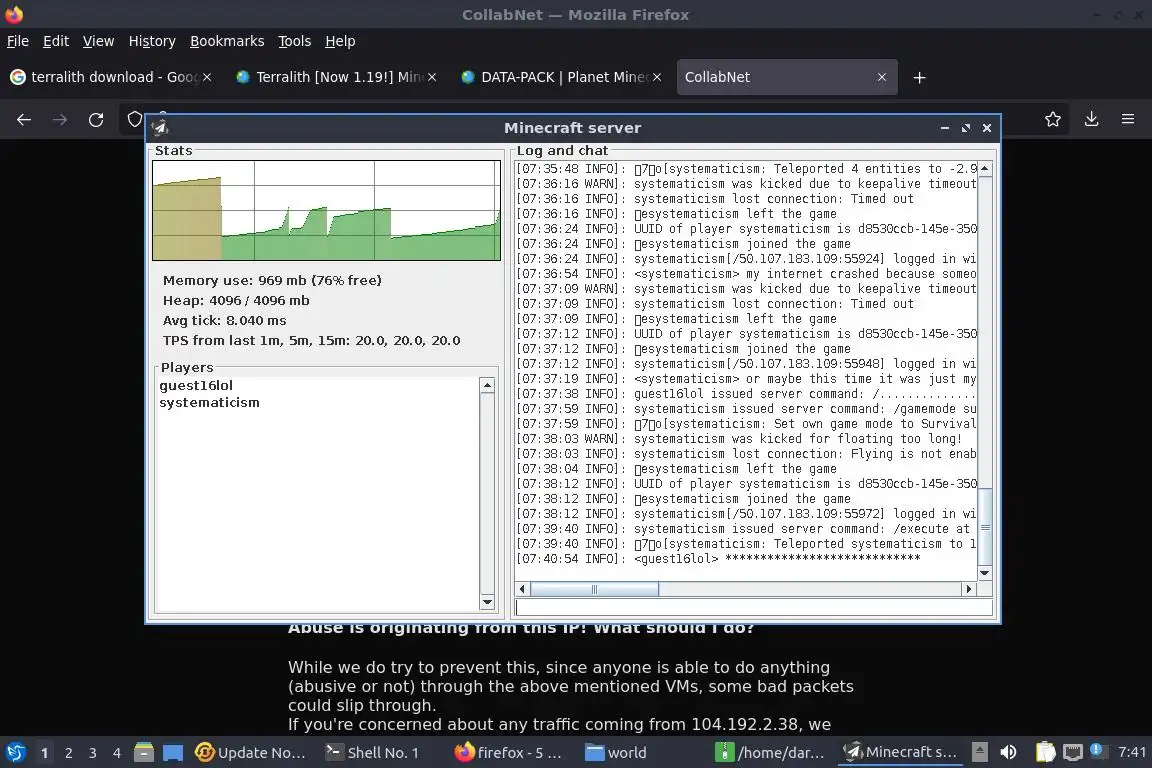The image size is (1152, 768).
Task: Click the 'Heap: 4096 / 4096 mb' text
Action: click(x=236, y=300)
